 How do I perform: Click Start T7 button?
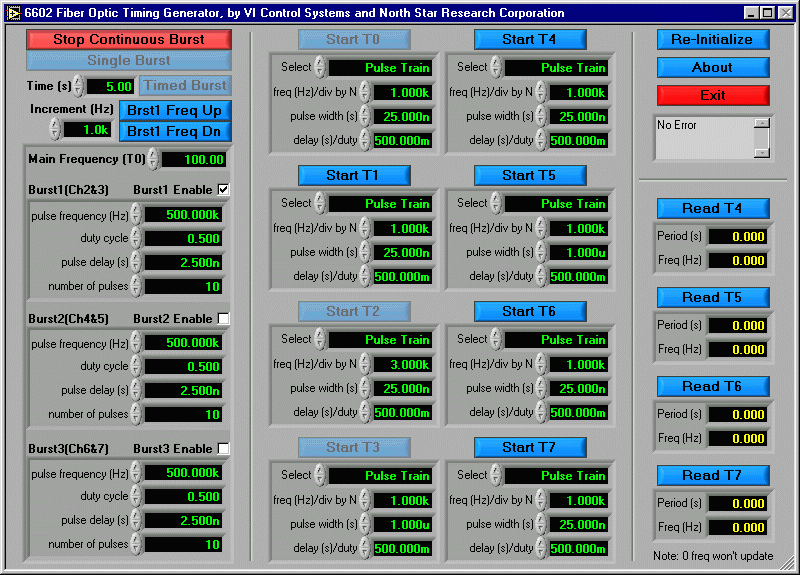(x=530, y=447)
